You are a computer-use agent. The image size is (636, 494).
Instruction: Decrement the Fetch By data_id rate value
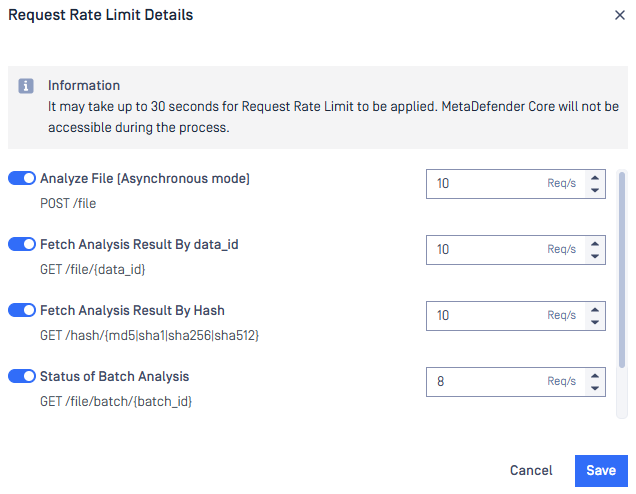pos(594,256)
